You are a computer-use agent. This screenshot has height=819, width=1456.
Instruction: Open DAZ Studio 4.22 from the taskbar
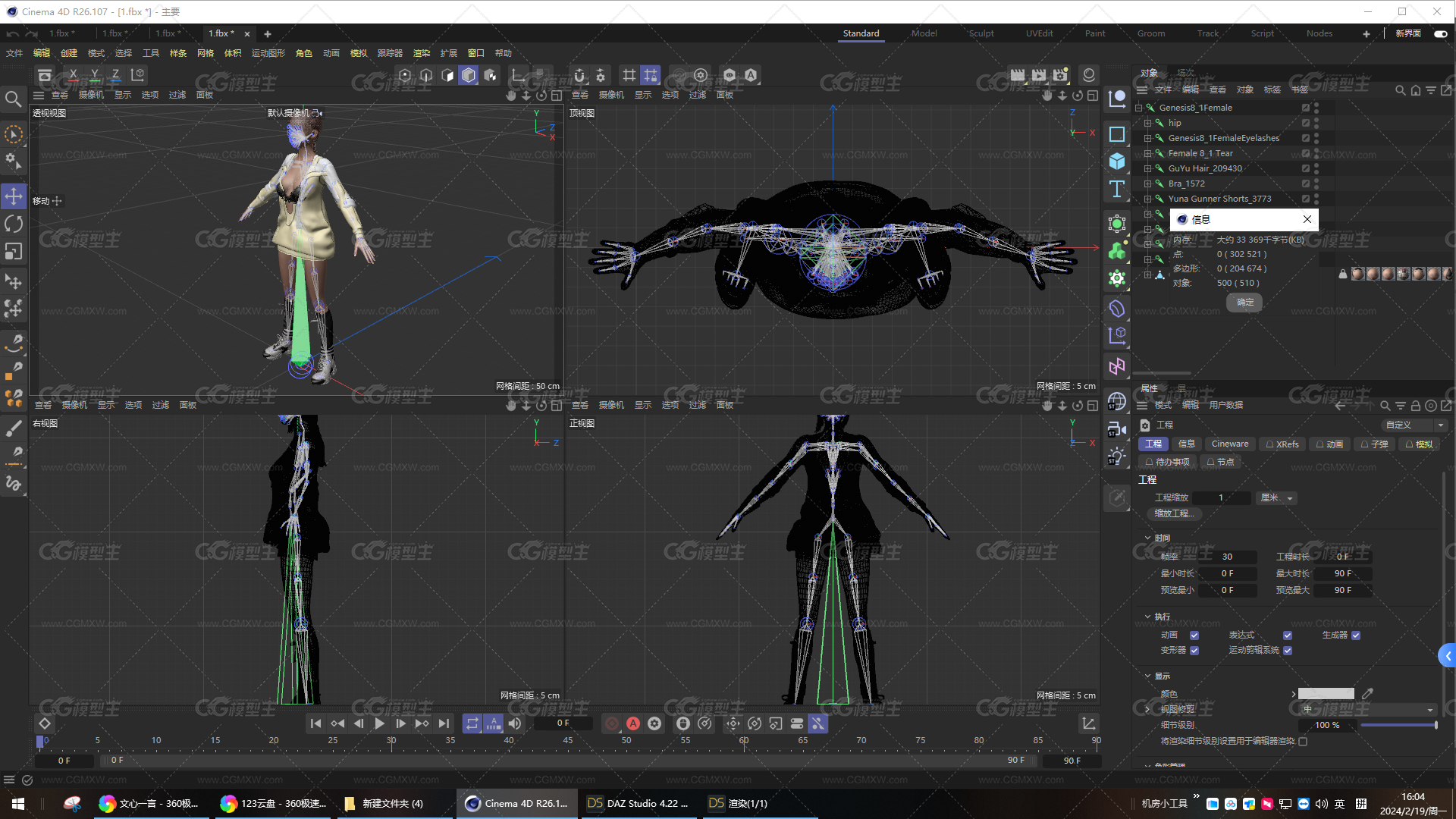640,803
